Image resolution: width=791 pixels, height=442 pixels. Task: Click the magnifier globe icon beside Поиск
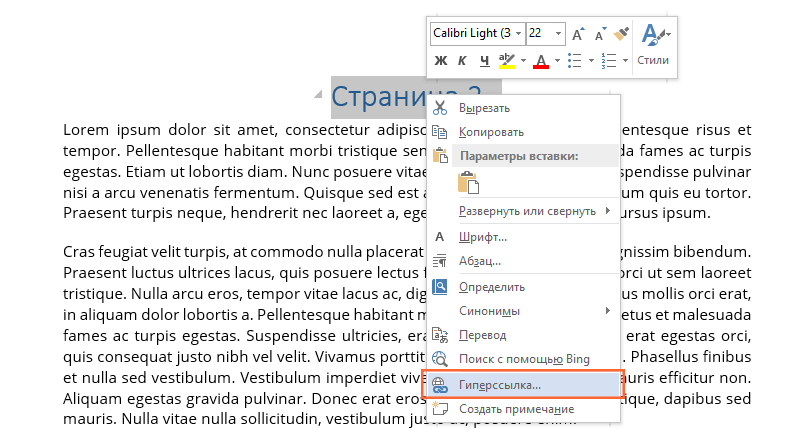(x=440, y=359)
